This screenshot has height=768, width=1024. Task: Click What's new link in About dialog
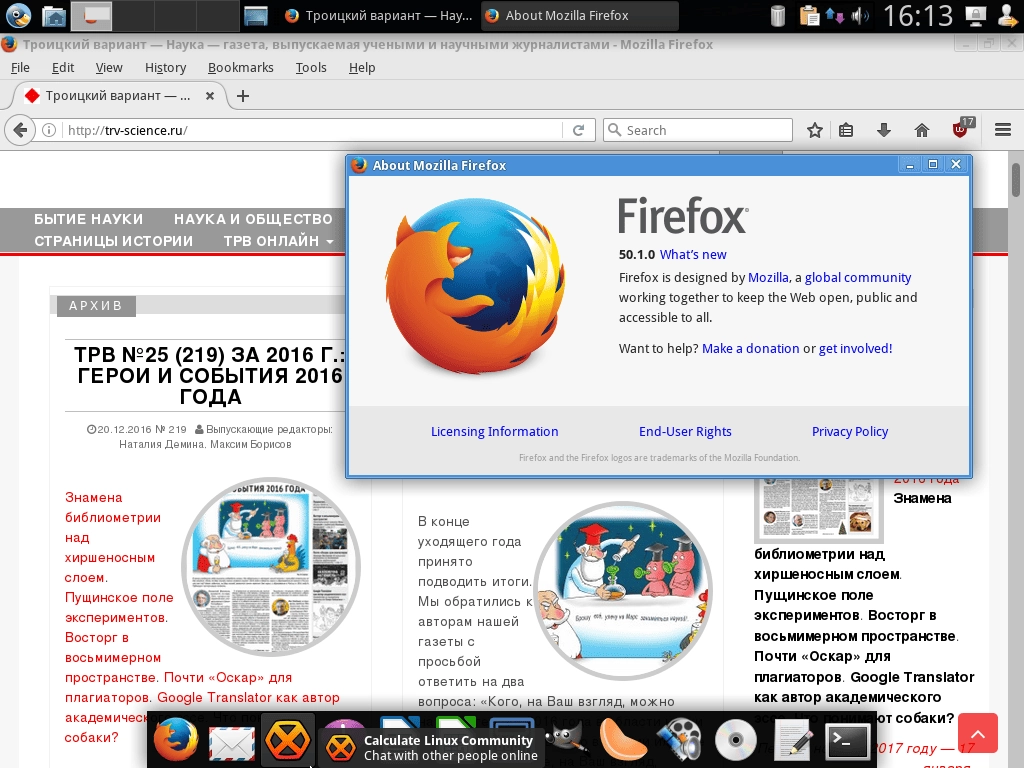[x=693, y=255]
